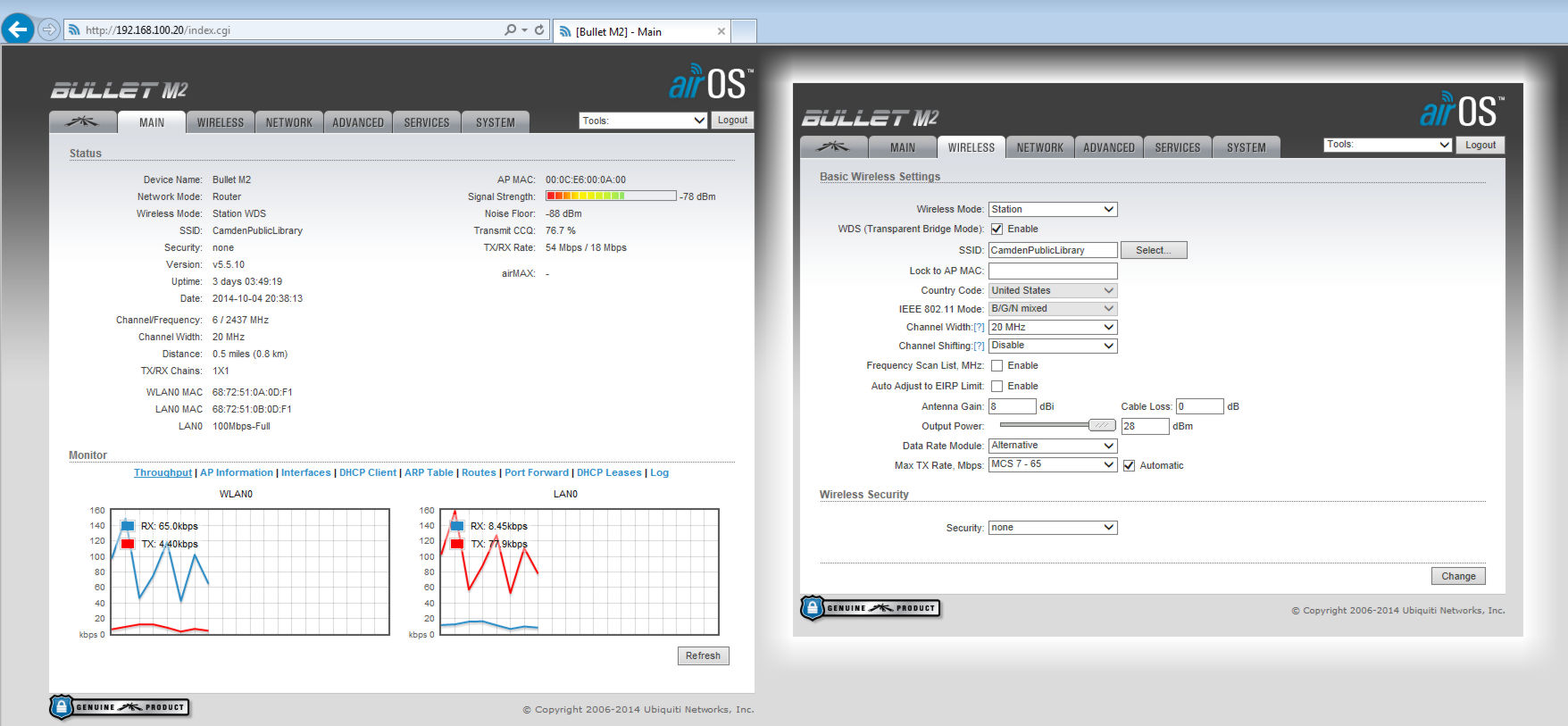This screenshot has height=726, width=1568.
Task: Enable Auto Adjust to EIRP Limit checkbox
Action: click(x=997, y=386)
